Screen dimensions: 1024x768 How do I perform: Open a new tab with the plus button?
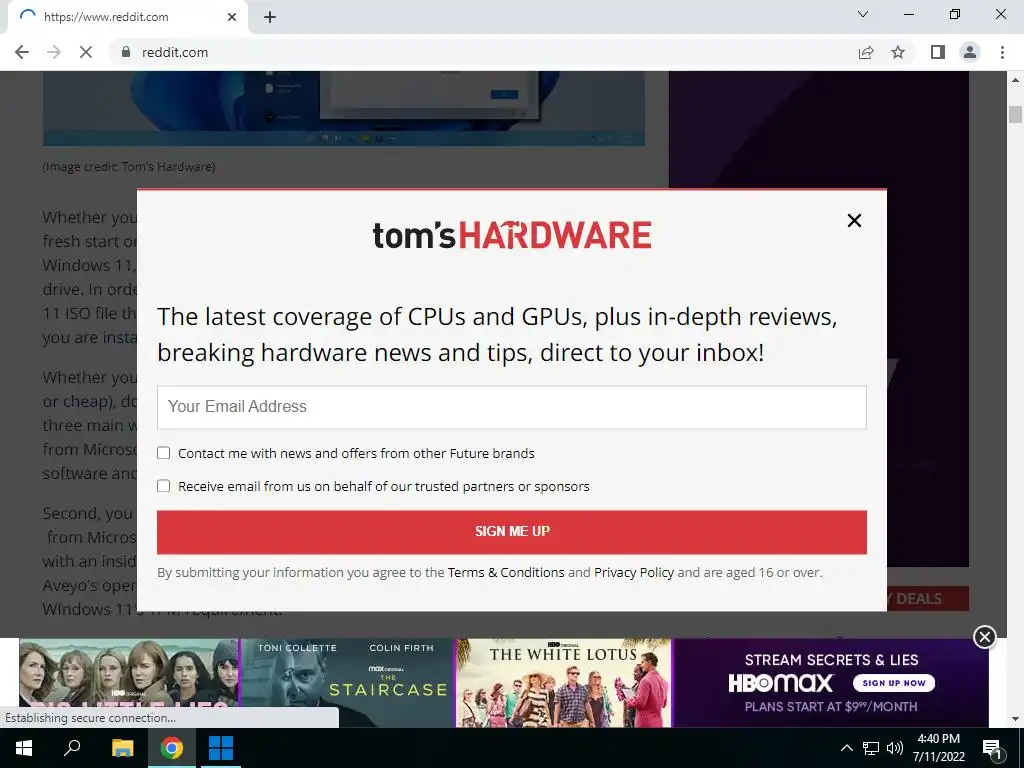pyautogui.click(x=270, y=17)
